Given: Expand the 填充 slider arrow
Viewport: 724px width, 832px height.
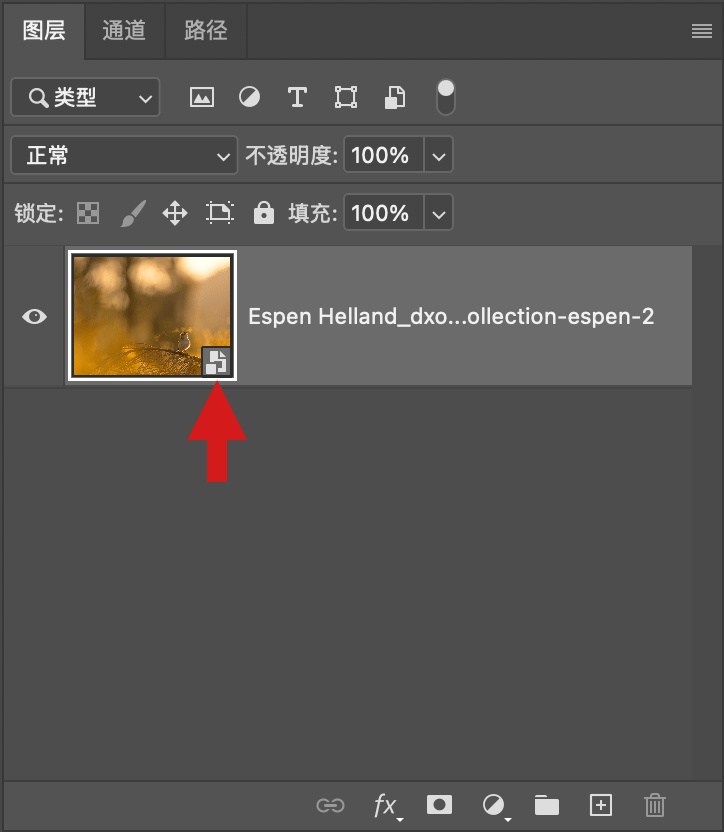Looking at the screenshot, I should pyautogui.click(x=438, y=213).
